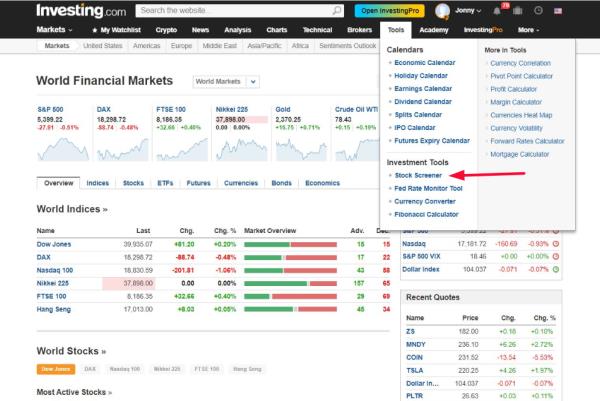Click the clock icon in S&P 500 VIX row

point(556,256)
